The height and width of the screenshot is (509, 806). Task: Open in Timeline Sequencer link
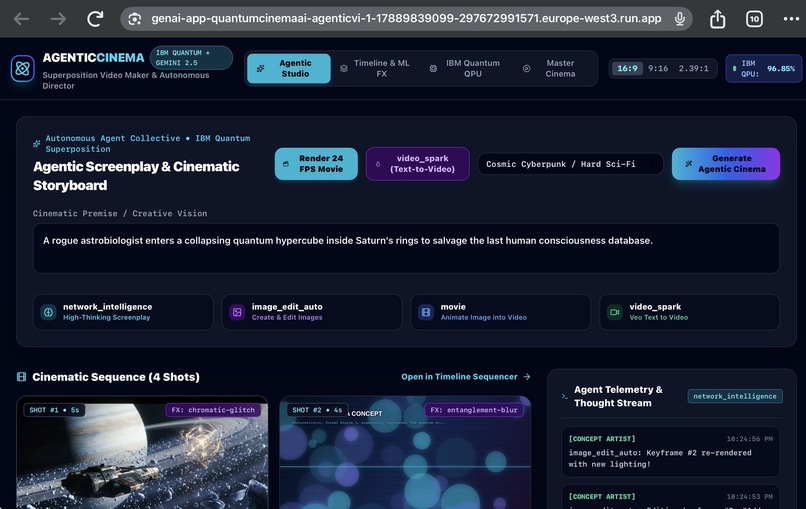[x=466, y=377]
